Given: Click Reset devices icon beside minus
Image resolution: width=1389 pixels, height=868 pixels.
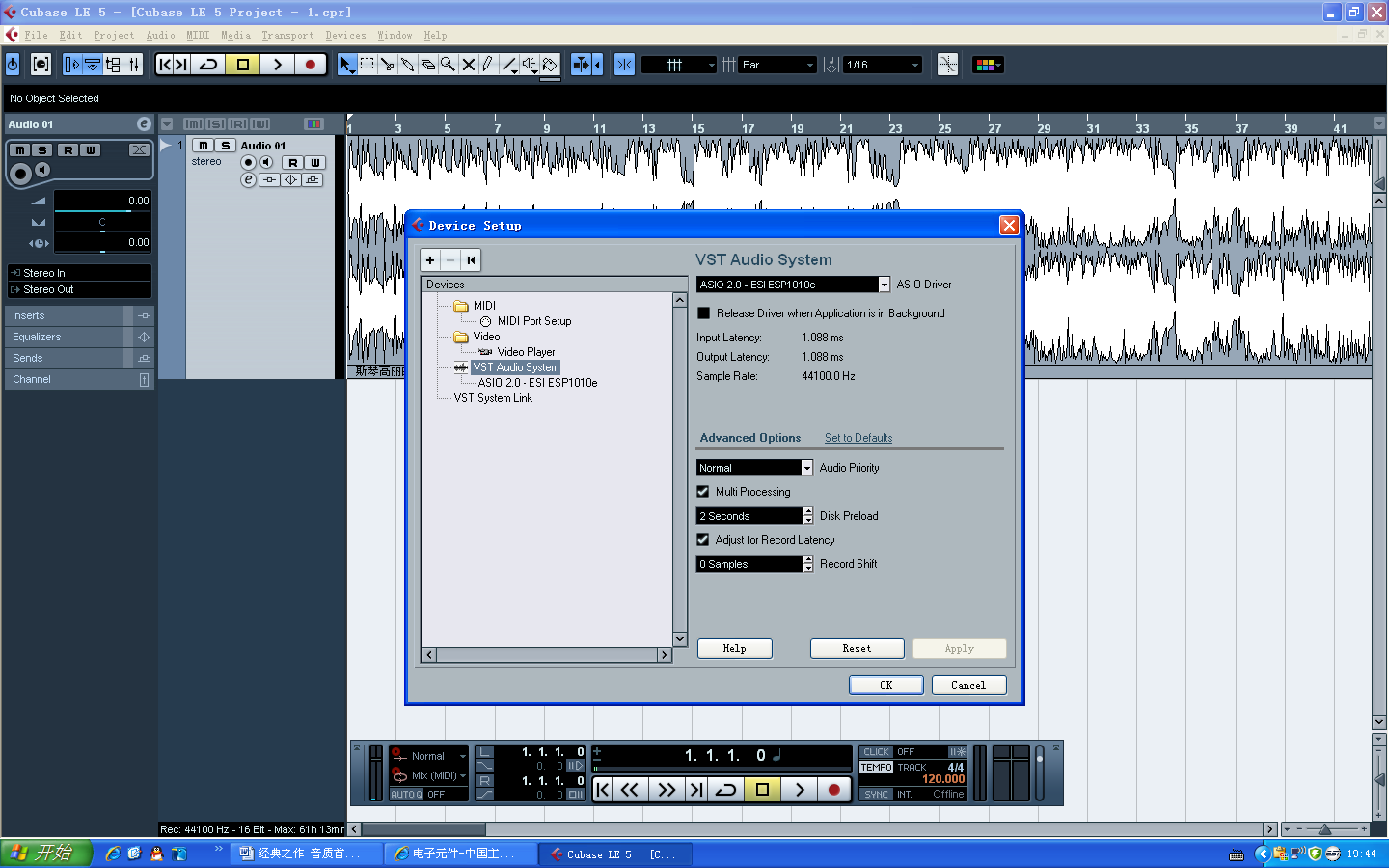Looking at the screenshot, I should 471,260.
